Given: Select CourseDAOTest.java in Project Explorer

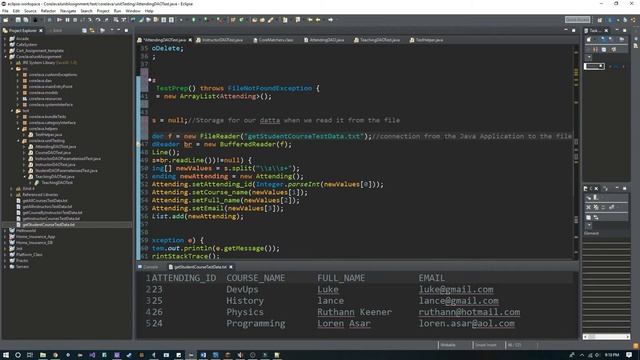Looking at the screenshot, I should (53, 153).
